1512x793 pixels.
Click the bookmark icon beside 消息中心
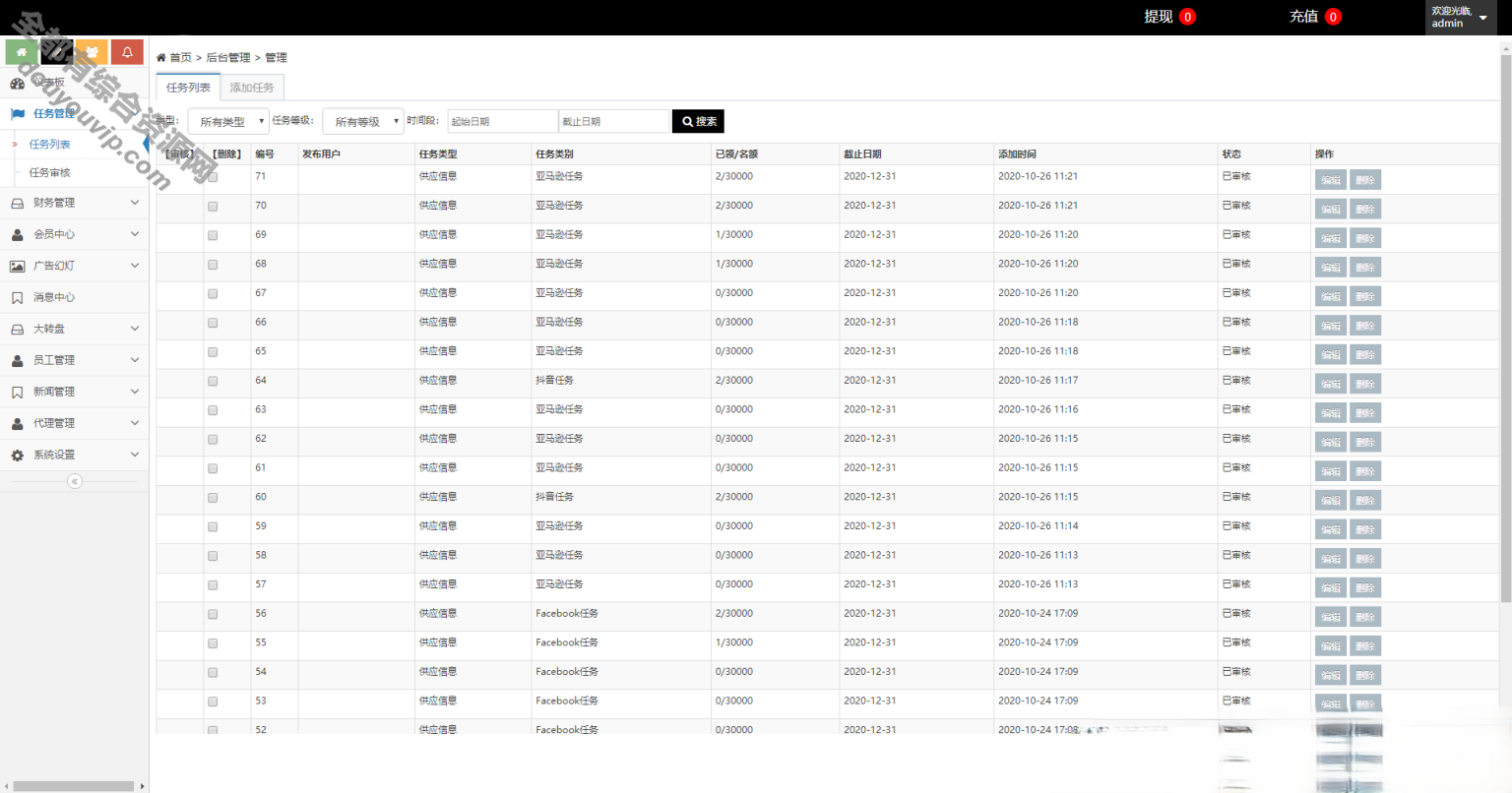[x=17, y=297]
